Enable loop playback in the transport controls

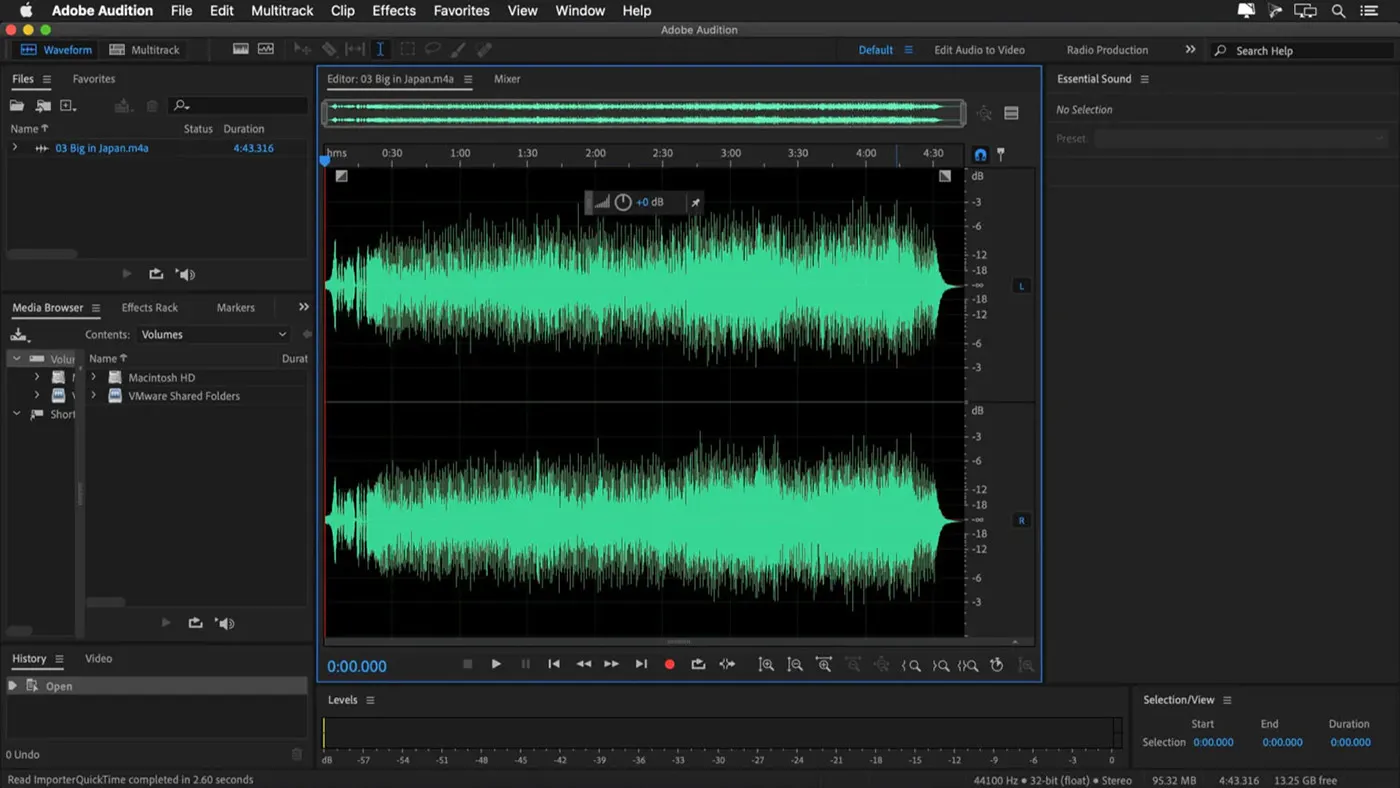pos(698,663)
